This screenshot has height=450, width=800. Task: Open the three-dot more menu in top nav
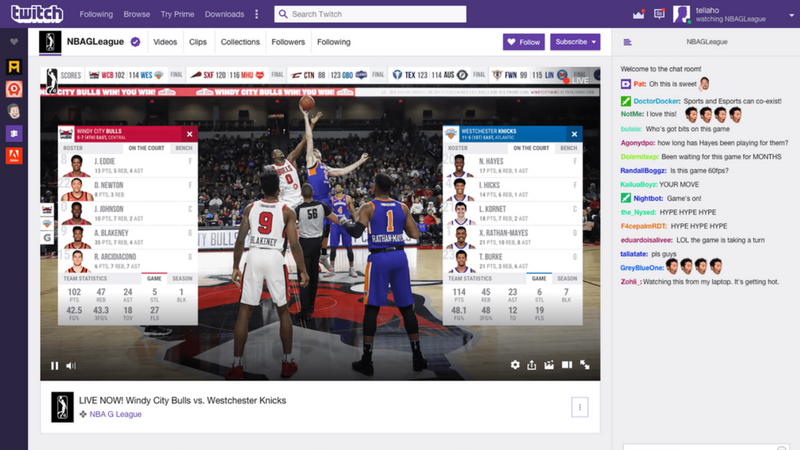[257, 14]
